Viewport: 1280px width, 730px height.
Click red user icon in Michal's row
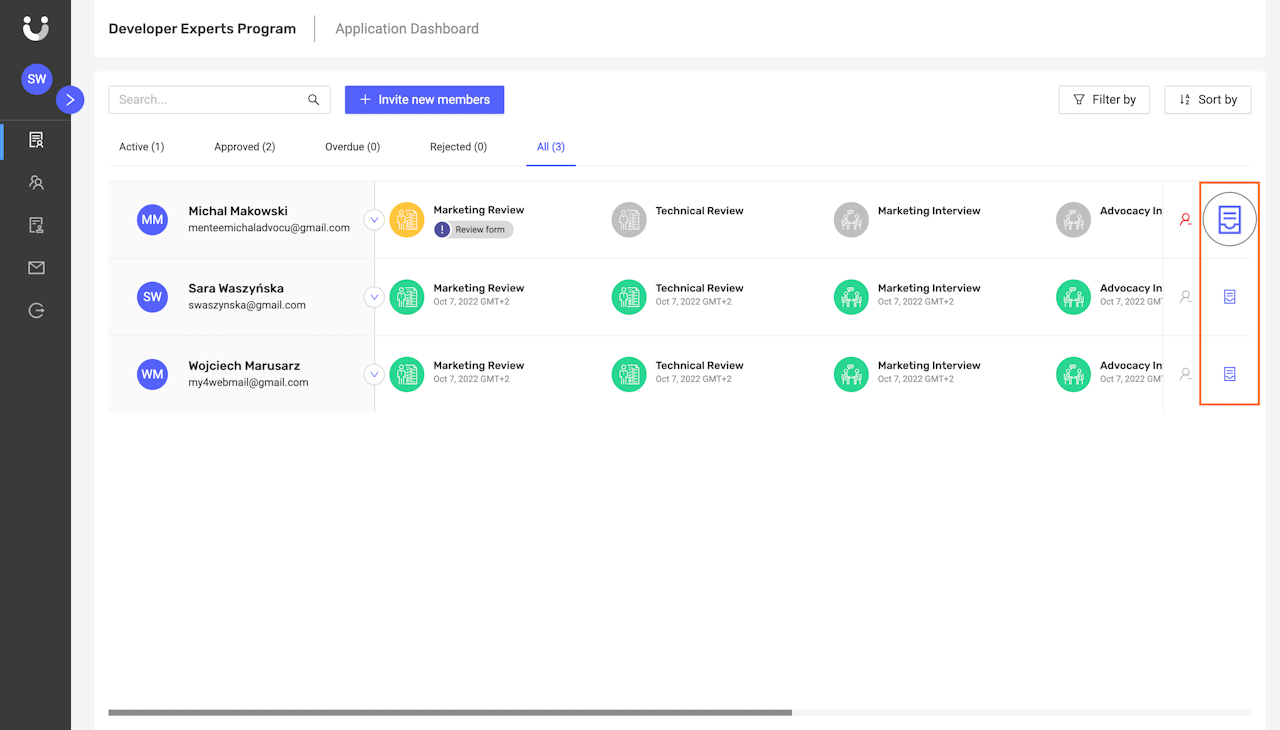1185,219
